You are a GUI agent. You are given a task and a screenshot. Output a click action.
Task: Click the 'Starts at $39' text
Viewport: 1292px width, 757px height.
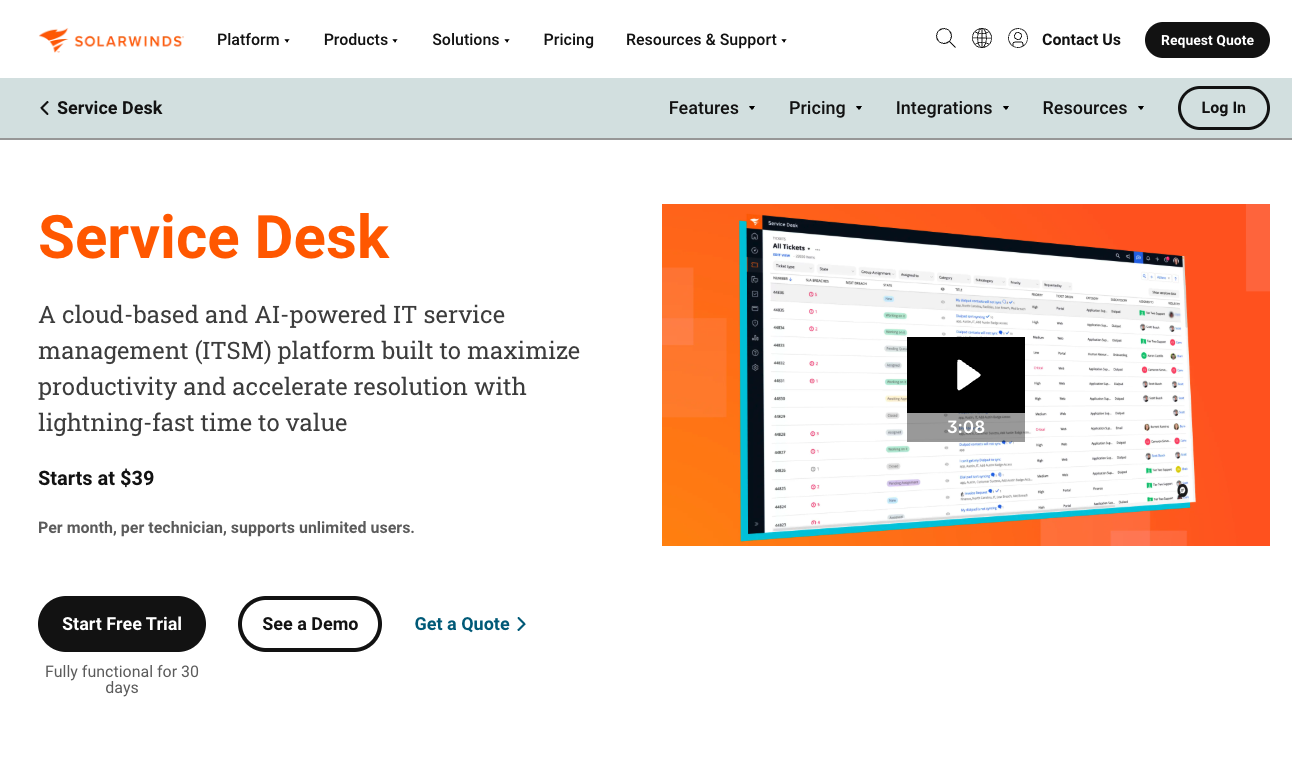(96, 478)
